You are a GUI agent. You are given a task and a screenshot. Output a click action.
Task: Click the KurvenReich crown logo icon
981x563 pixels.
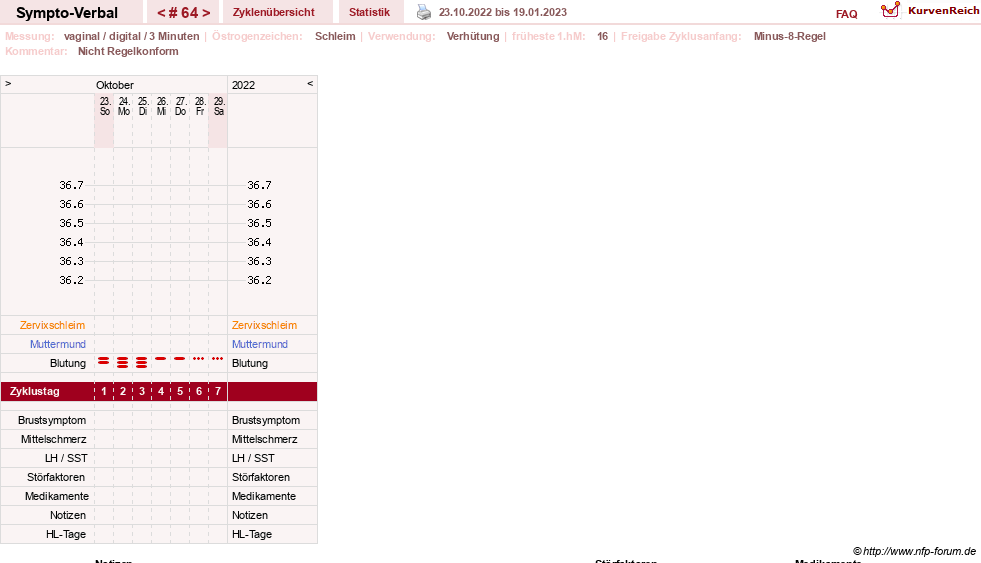(x=890, y=10)
